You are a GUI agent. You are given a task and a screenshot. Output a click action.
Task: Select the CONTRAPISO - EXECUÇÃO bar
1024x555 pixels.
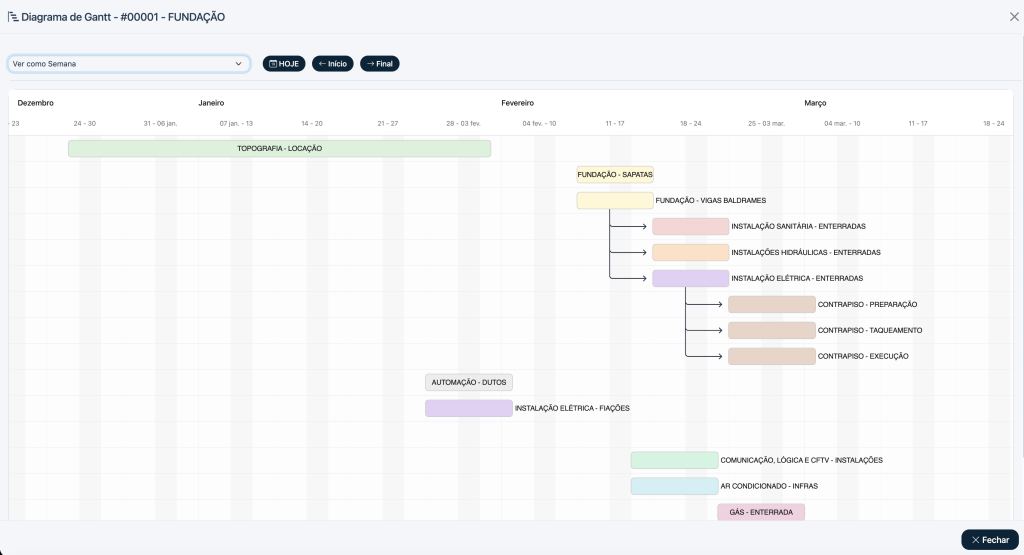click(772, 356)
